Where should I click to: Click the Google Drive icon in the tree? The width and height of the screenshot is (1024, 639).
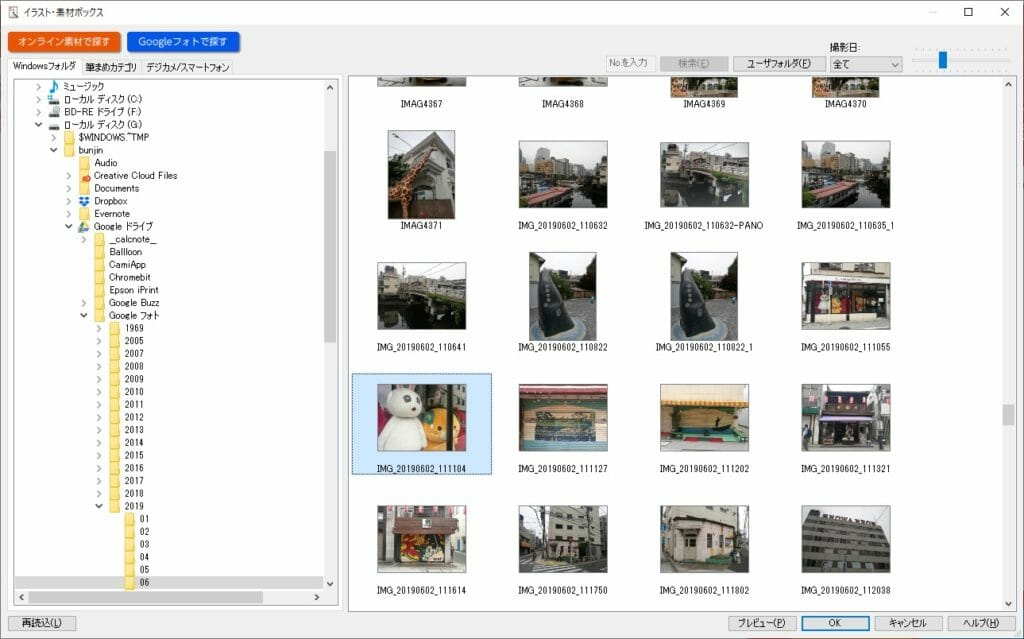coord(84,227)
